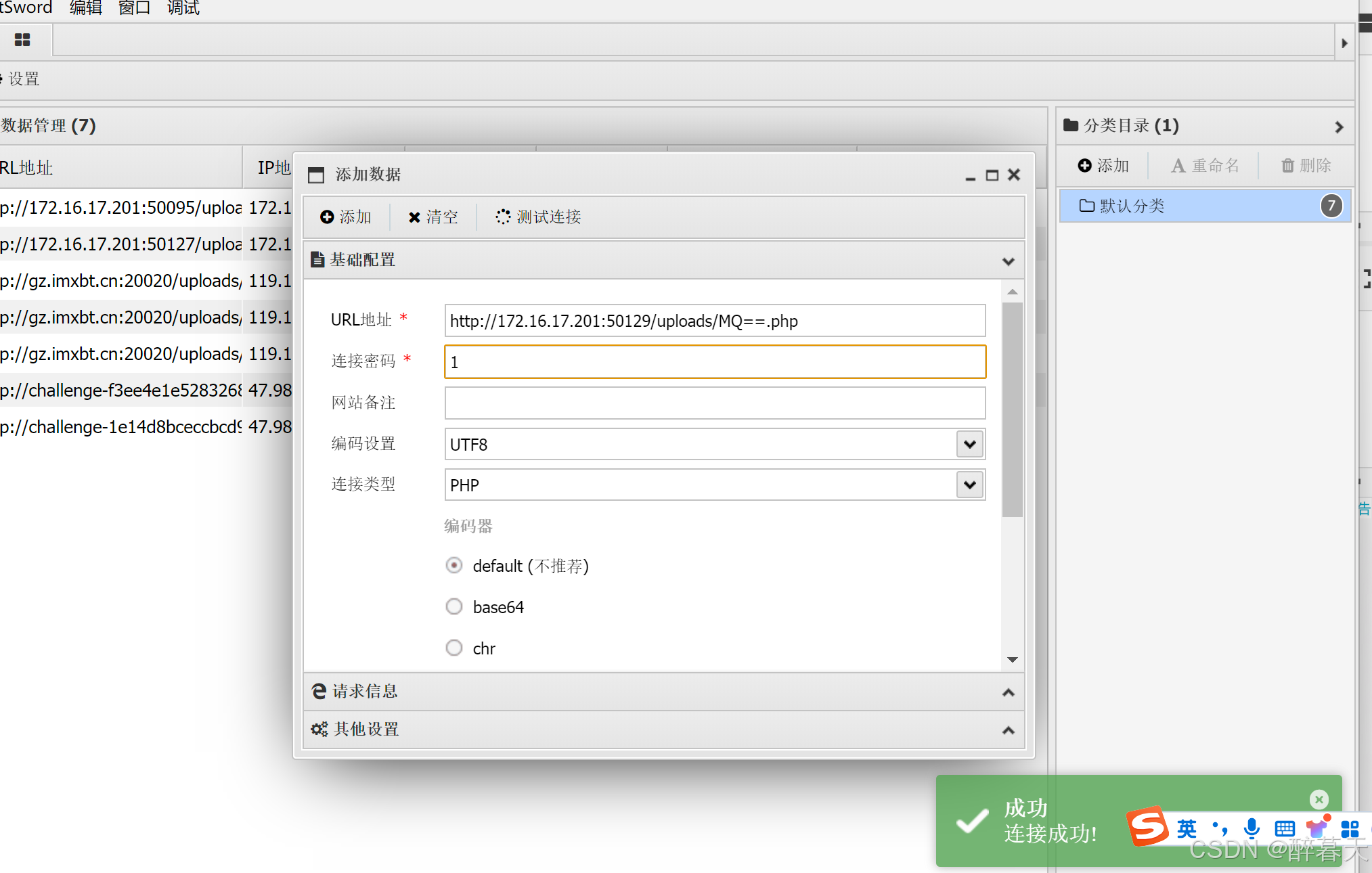Viewport: 1372px width, 873px height.
Task: Click the Clear (清空) X icon
Action: [414, 217]
